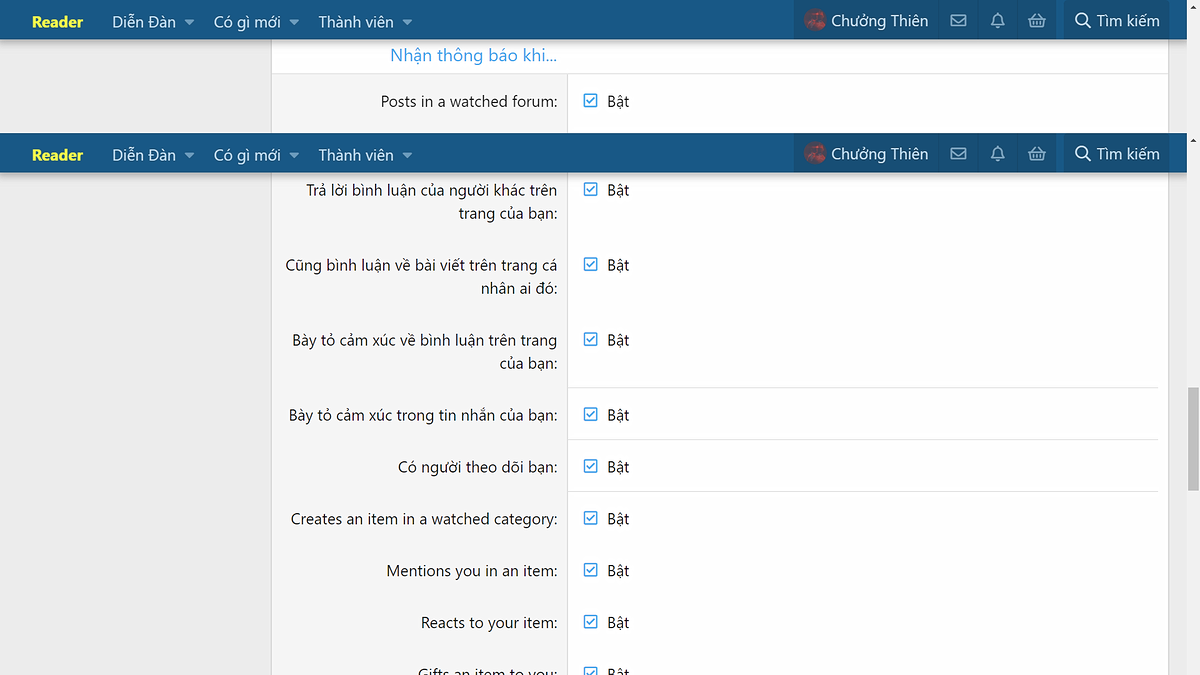Toggle the 'Có người theo dõi bạn' checkbox
The image size is (1200, 675).
click(590, 467)
